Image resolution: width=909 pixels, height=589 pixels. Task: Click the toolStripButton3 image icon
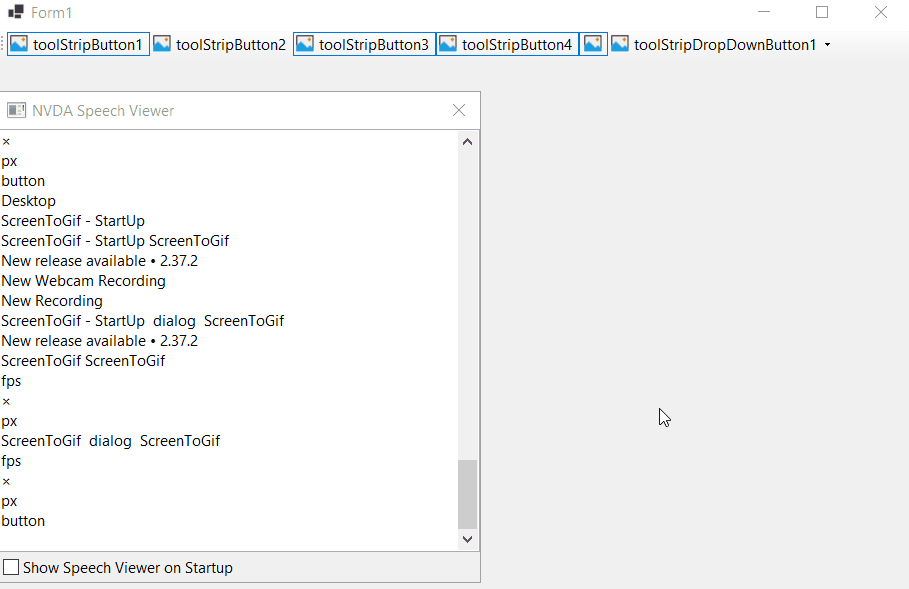point(304,43)
